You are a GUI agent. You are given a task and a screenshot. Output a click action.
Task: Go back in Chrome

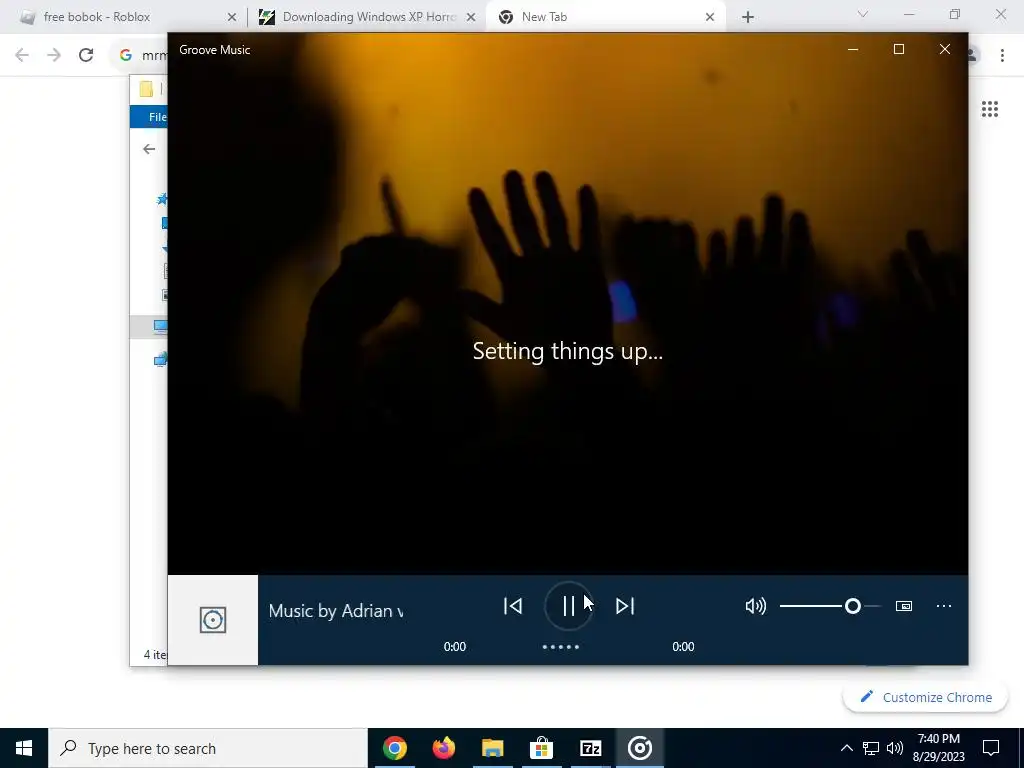(x=22, y=55)
